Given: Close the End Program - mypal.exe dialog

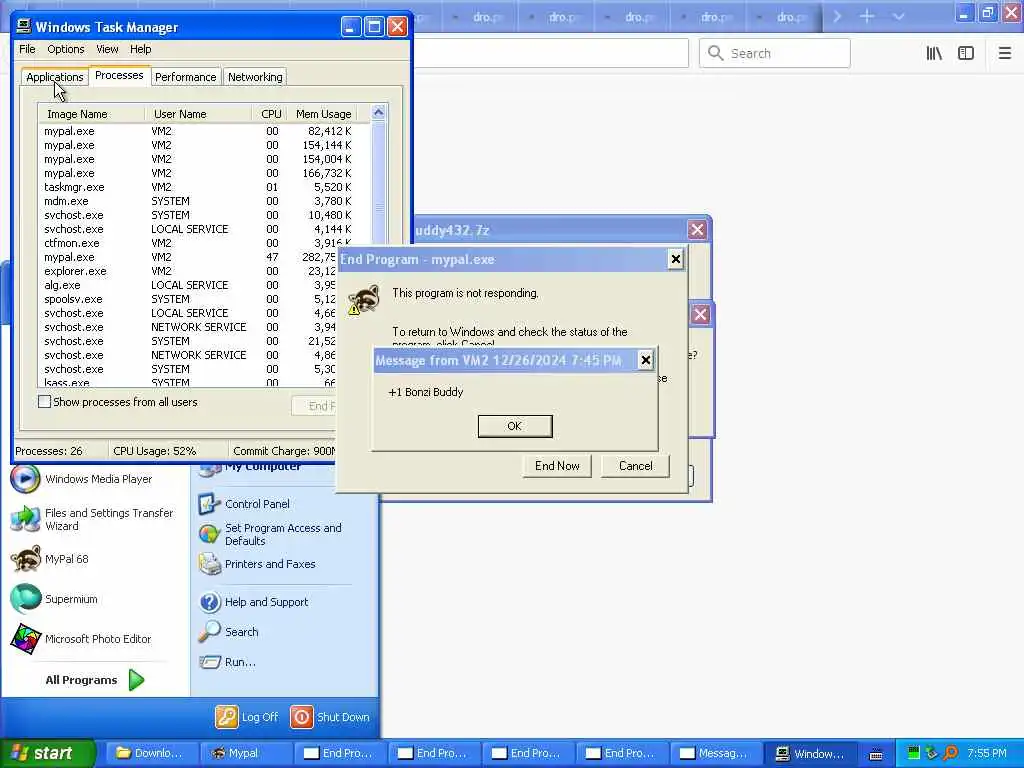Looking at the screenshot, I should (x=675, y=259).
